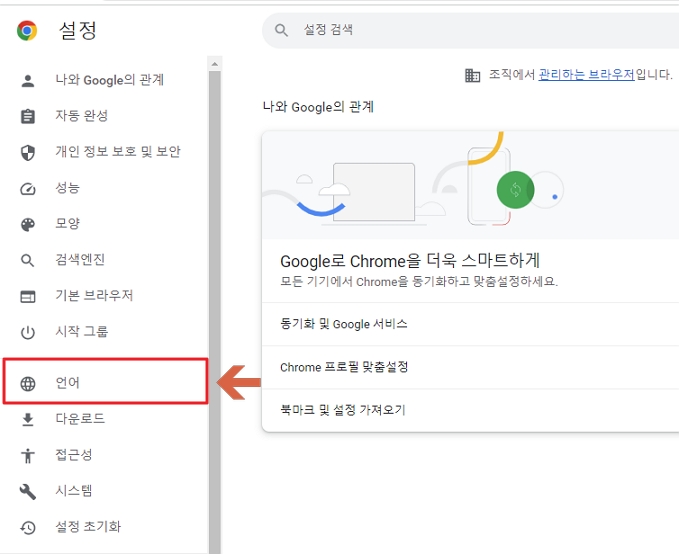679x554 pixels.
Task: Click the Google로 Chrome을 더욱 스마트하게 heading
Action: tap(410, 261)
